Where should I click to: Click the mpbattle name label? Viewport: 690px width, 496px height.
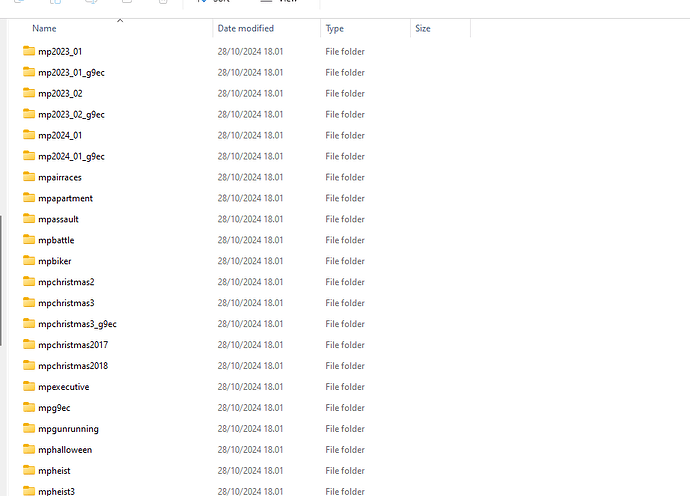tap(56, 240)
